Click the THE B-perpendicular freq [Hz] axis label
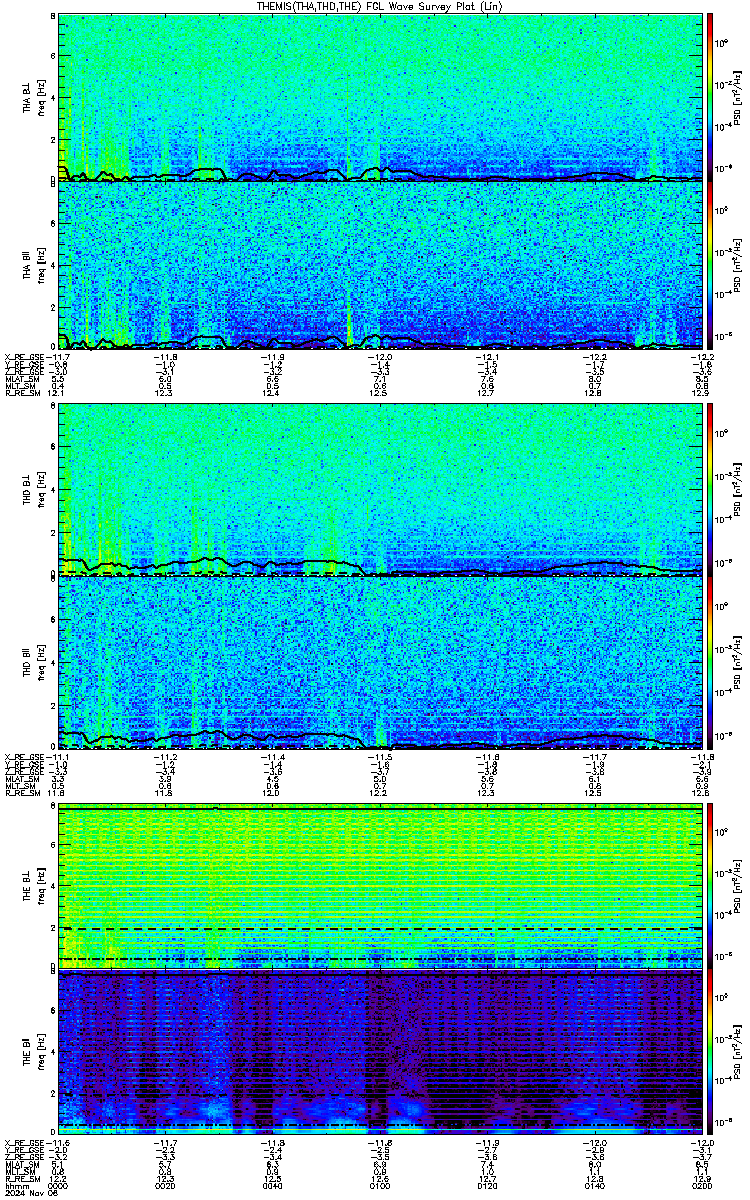Image resolution: width=750 pixels, height=1200 pixels. tap(40, 884)
